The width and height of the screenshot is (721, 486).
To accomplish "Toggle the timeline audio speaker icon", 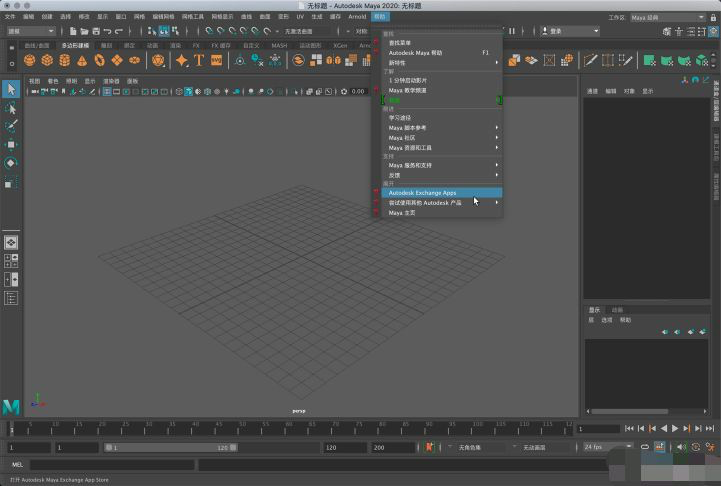I will [x=681, y=447].
